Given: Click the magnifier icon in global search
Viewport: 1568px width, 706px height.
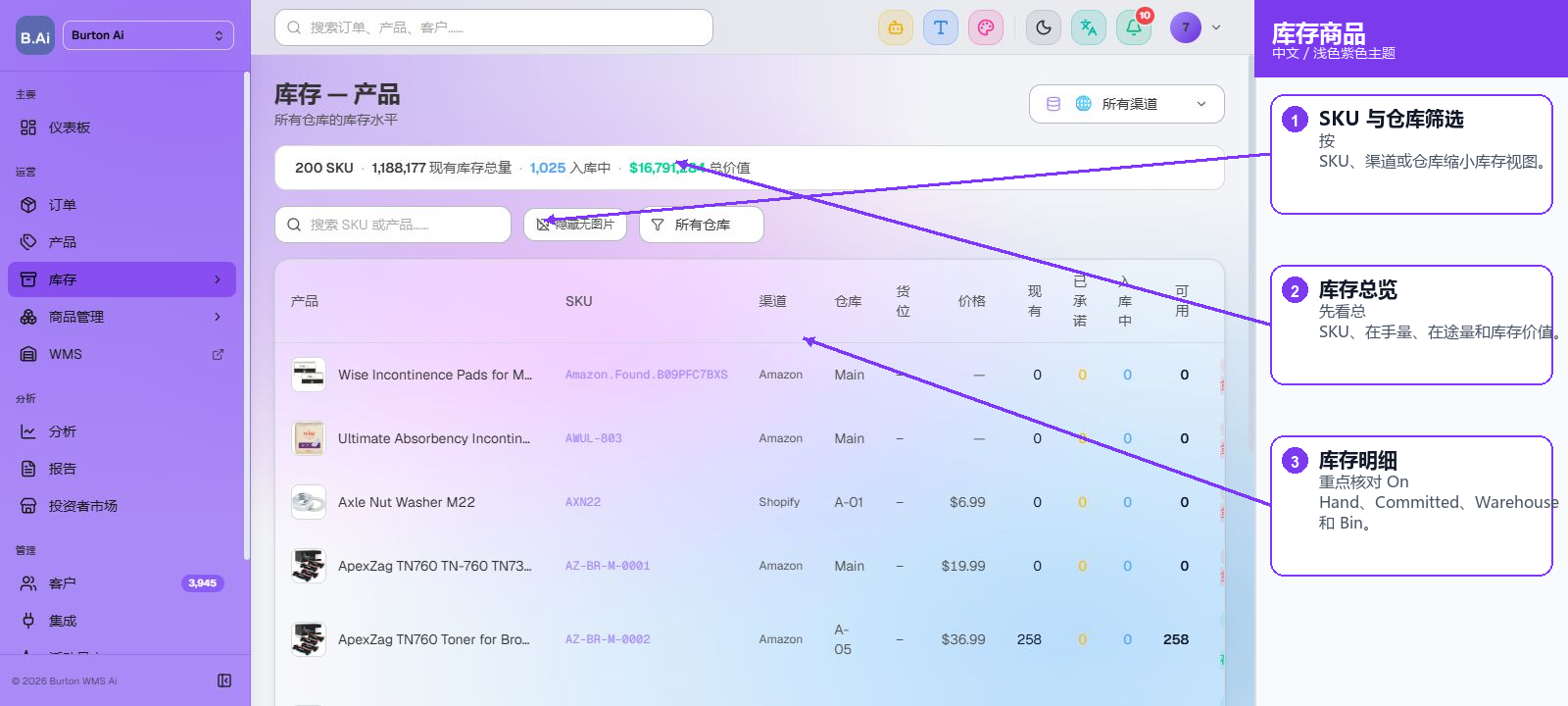Looking at the screenshot, I should pyautogui.click(x=294, y=27).
